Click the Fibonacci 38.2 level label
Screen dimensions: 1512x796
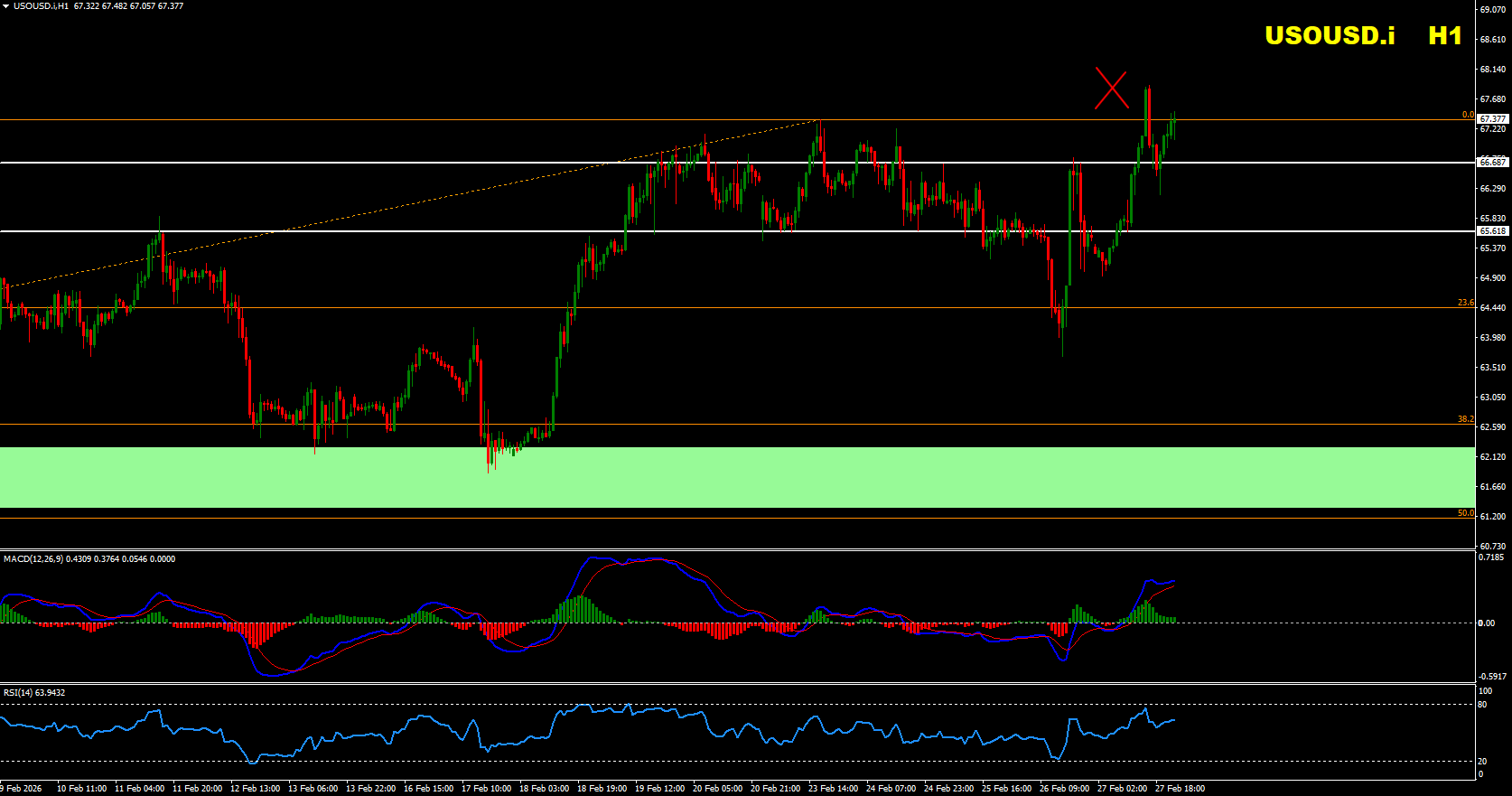coord(1465,419)
